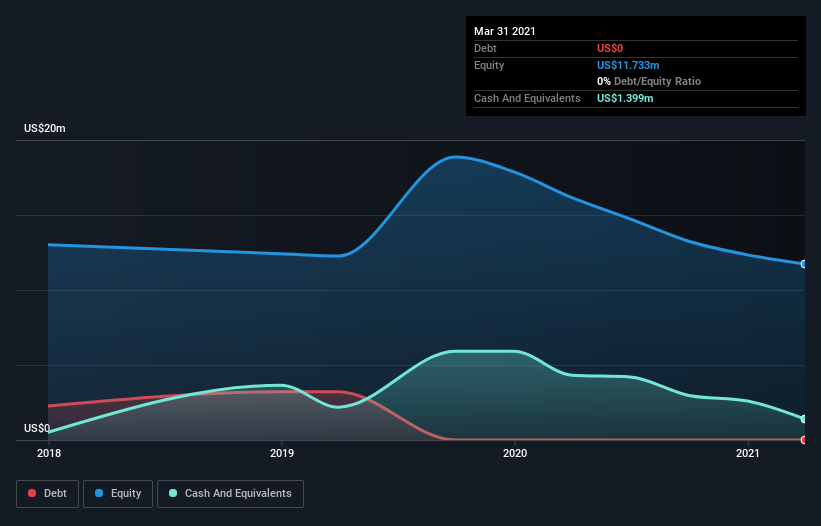821x526 pixels.
Task: Click the red Debt legend dot
Action: (x=32, y=493)
